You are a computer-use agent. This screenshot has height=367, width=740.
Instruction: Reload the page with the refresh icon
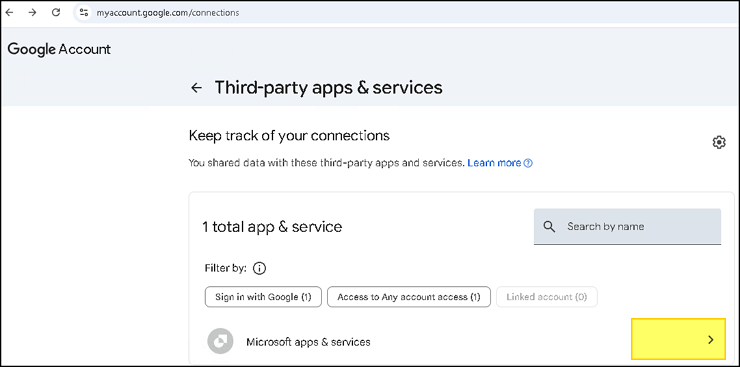[56, 13]
